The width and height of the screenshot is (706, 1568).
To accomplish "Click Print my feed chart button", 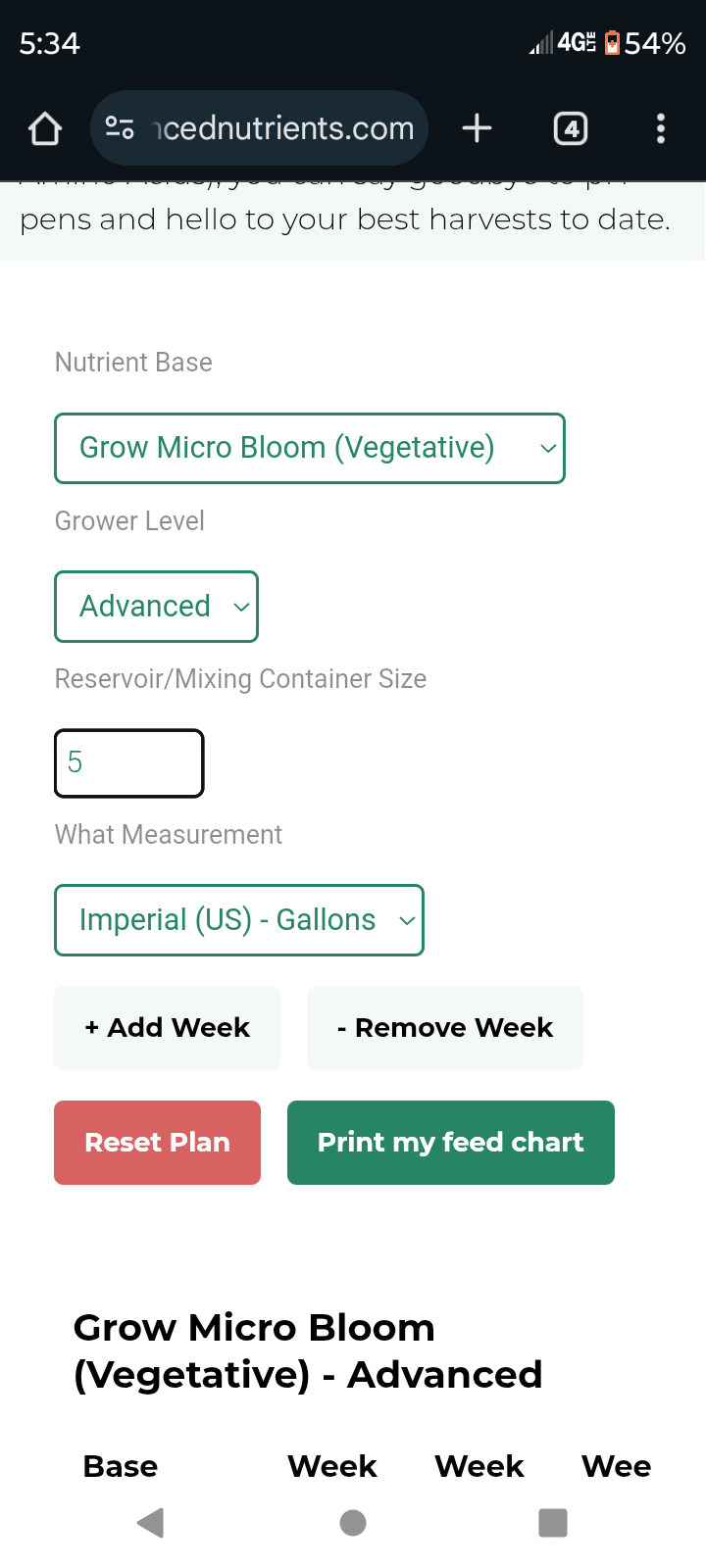I will 451,1143.
